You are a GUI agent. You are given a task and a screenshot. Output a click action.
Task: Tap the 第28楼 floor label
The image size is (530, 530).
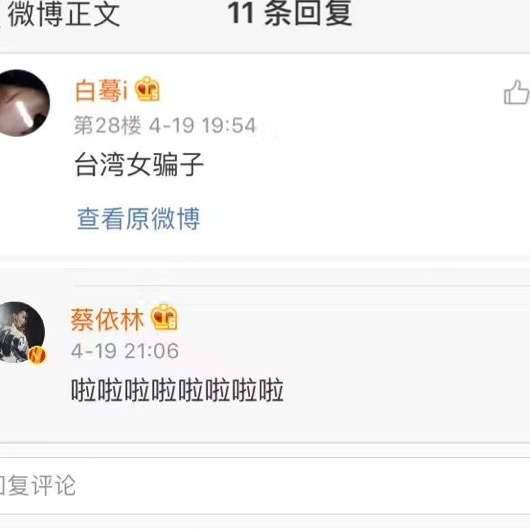(107, 125)
